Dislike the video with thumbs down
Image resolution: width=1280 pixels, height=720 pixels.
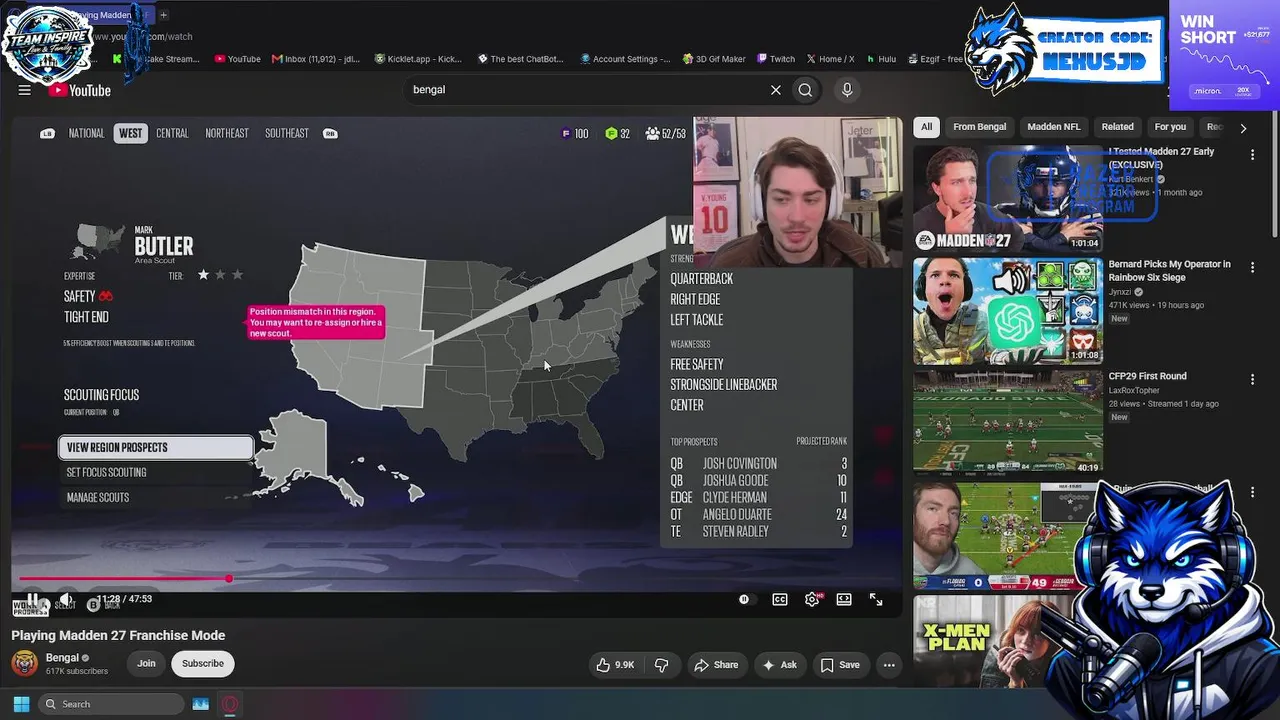(x=661, y=665)
